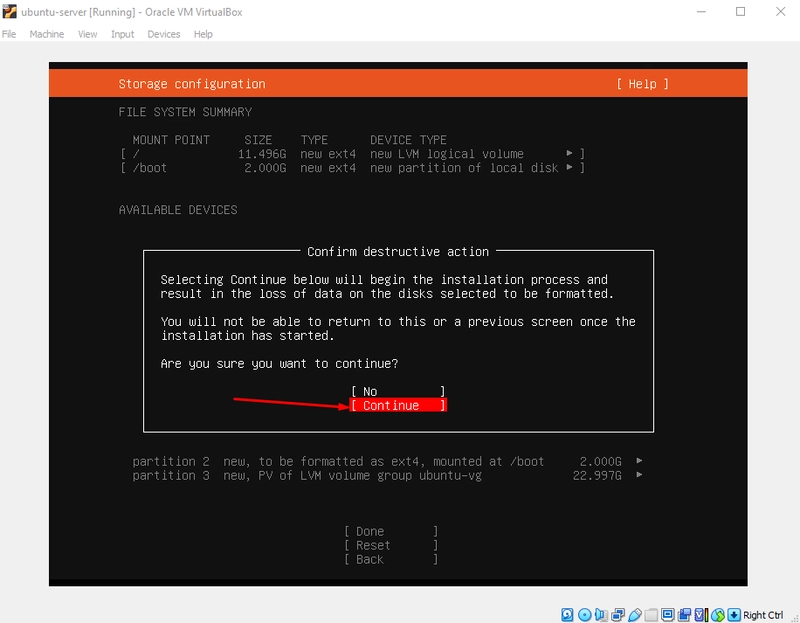Click the Back button
The height and width of the screenshot is (623, 800).
391,559
